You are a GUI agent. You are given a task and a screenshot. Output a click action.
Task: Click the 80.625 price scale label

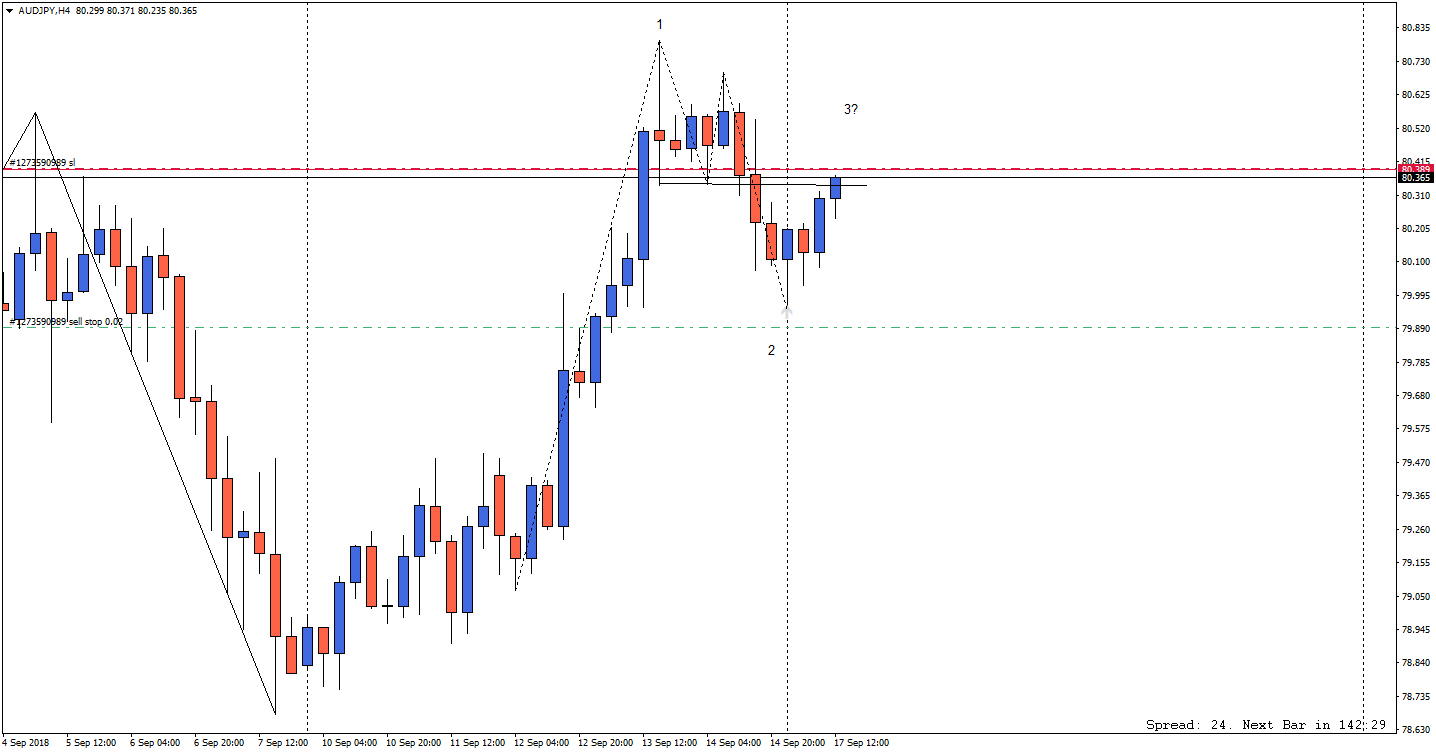coord(1414,95)
